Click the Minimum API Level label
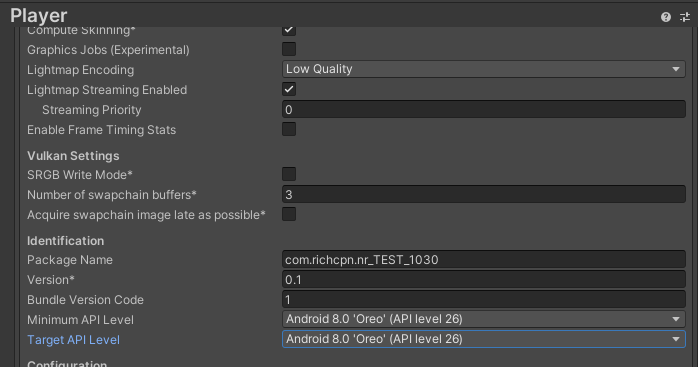This screenshot has width=698, height=367. pyautogui.click(x=80, y=320)
